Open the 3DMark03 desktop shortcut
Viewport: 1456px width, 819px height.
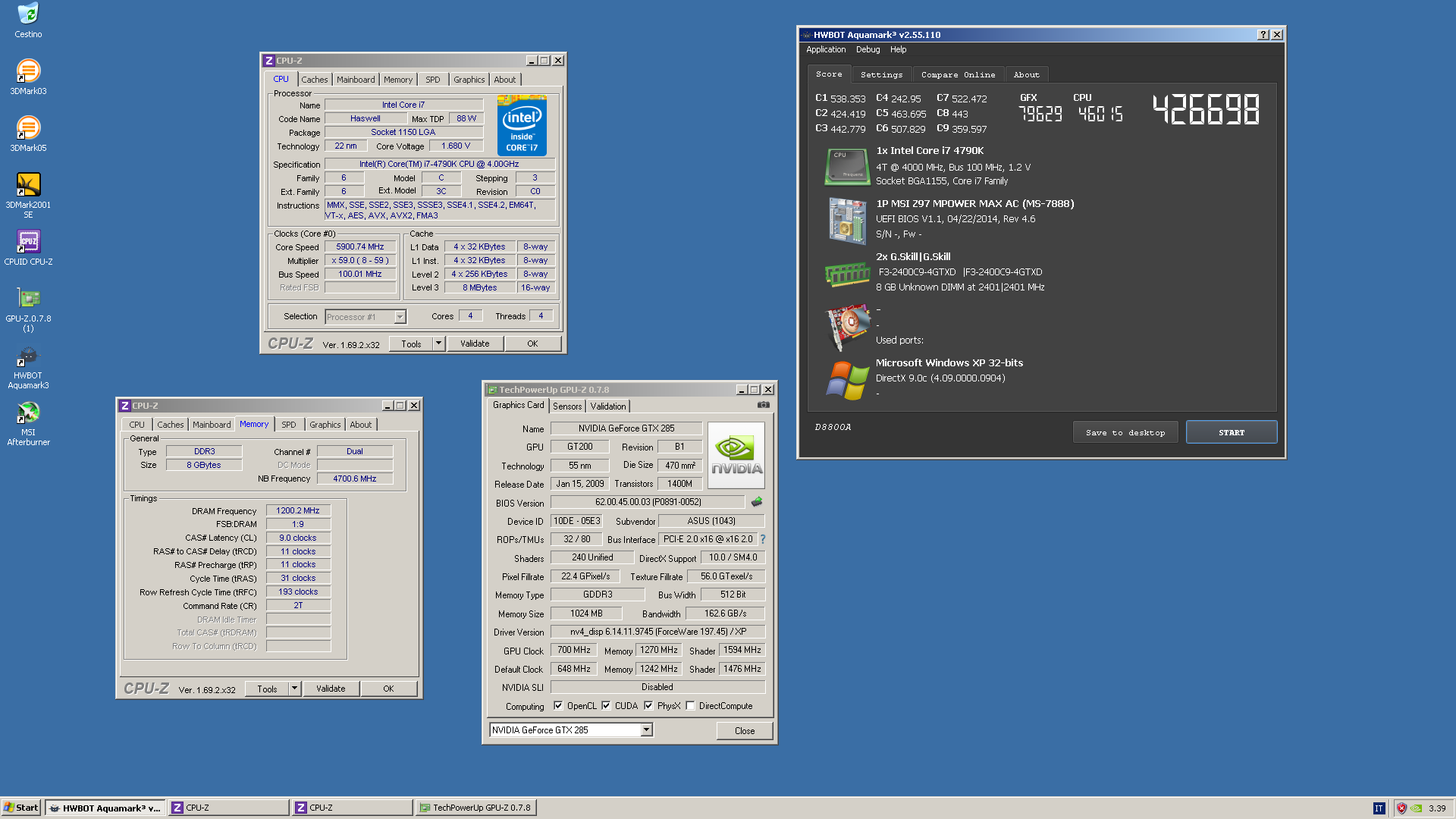28,77
